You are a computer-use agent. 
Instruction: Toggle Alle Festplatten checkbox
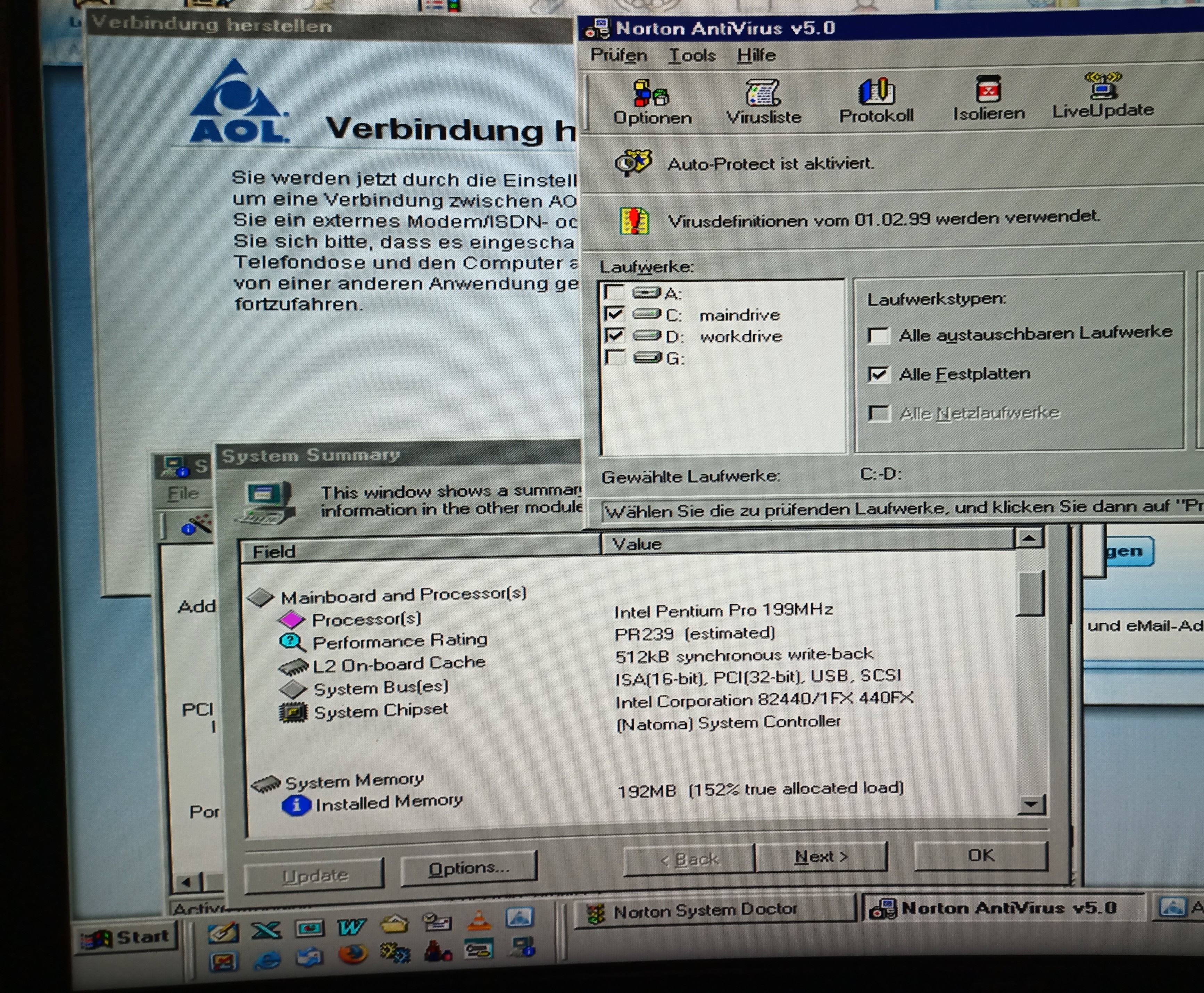[x=878, y=375]
